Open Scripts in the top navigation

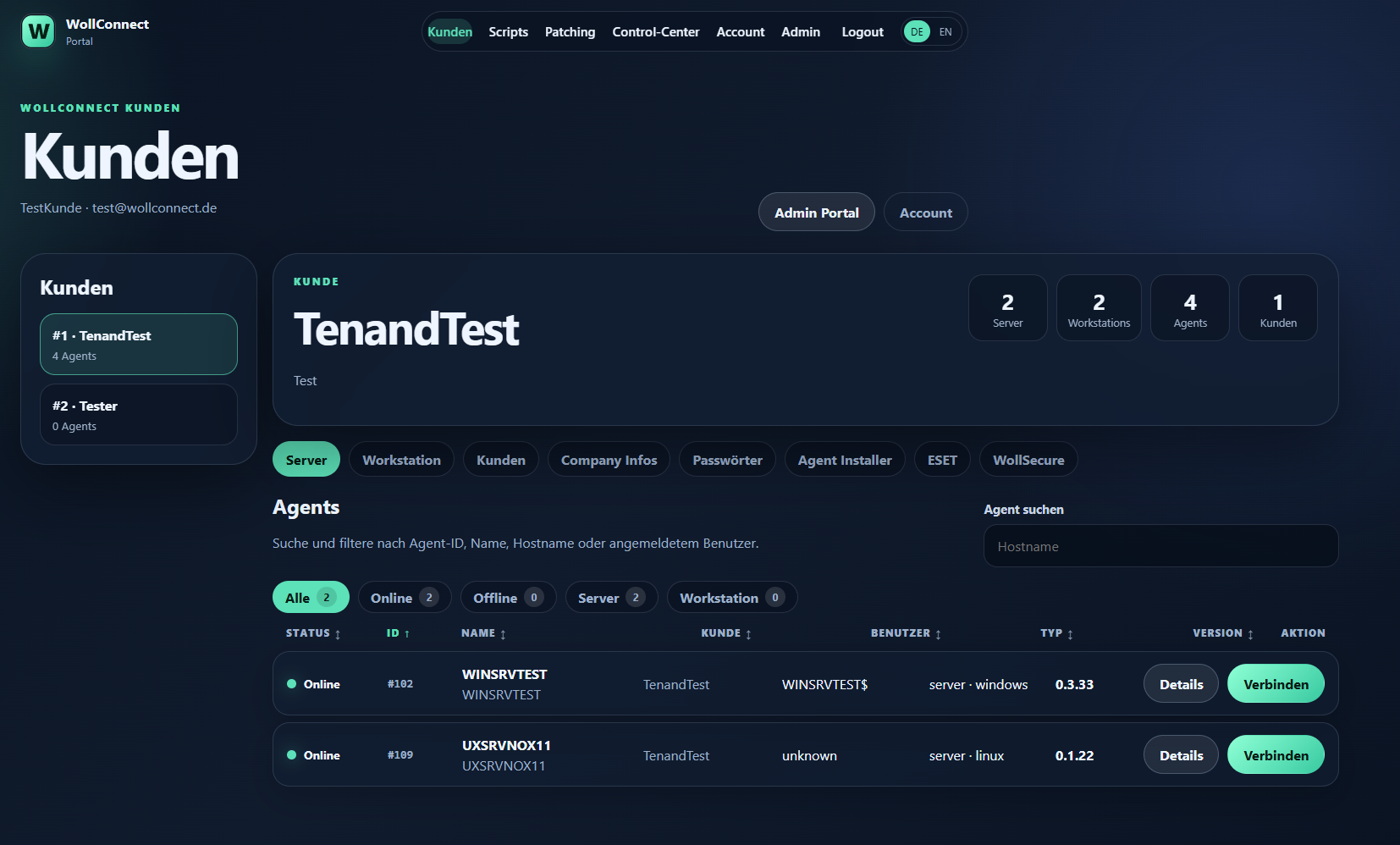(508, 32)
